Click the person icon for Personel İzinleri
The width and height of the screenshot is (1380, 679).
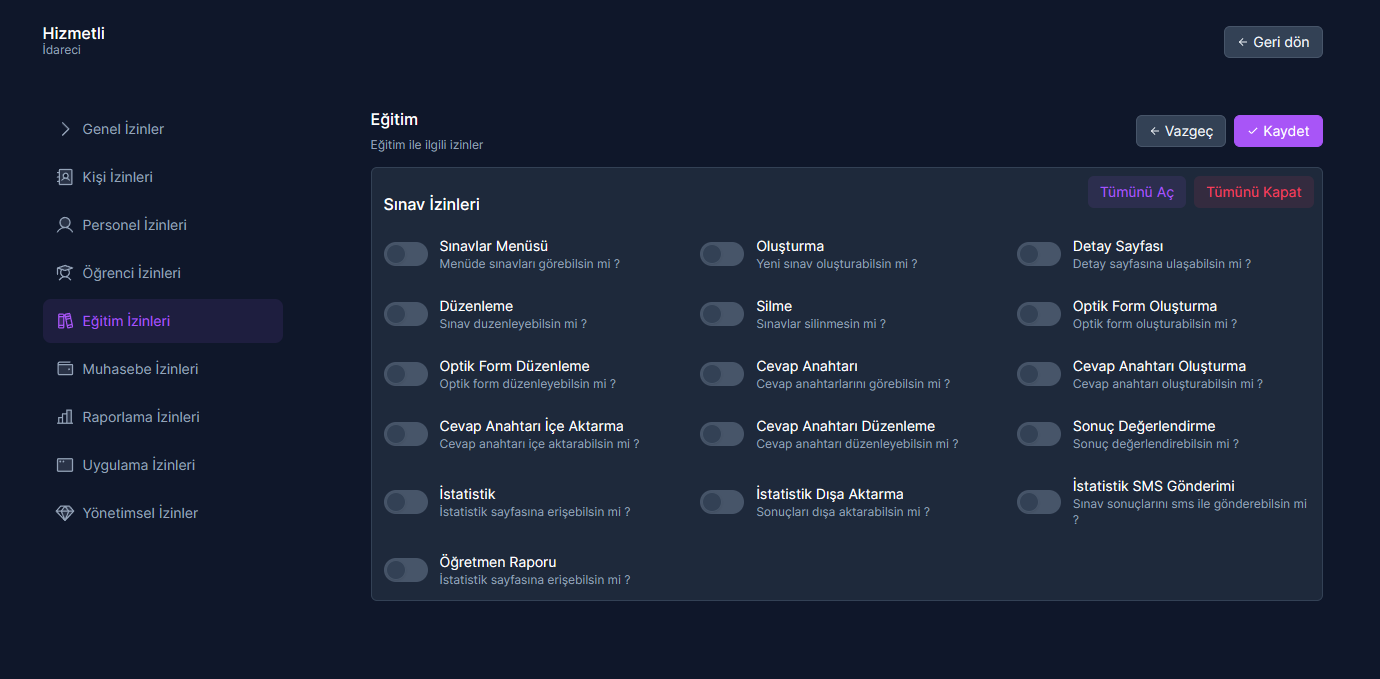[x=65, y=225]
